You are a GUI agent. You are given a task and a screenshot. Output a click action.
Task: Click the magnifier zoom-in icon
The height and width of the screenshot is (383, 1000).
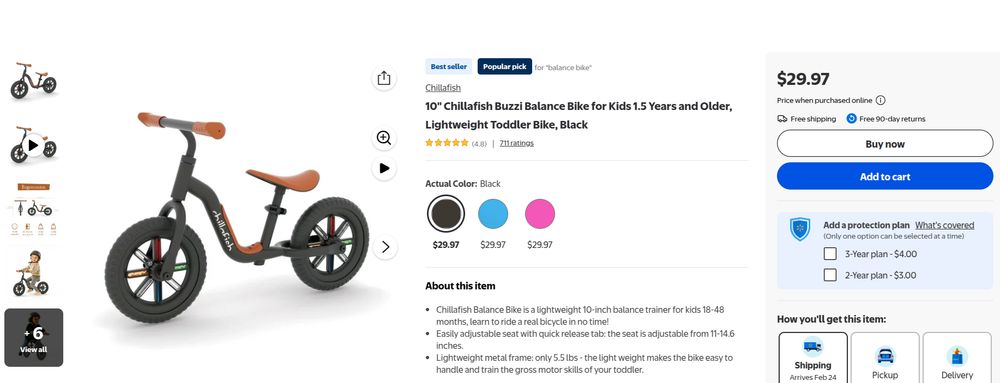[383, 138]
